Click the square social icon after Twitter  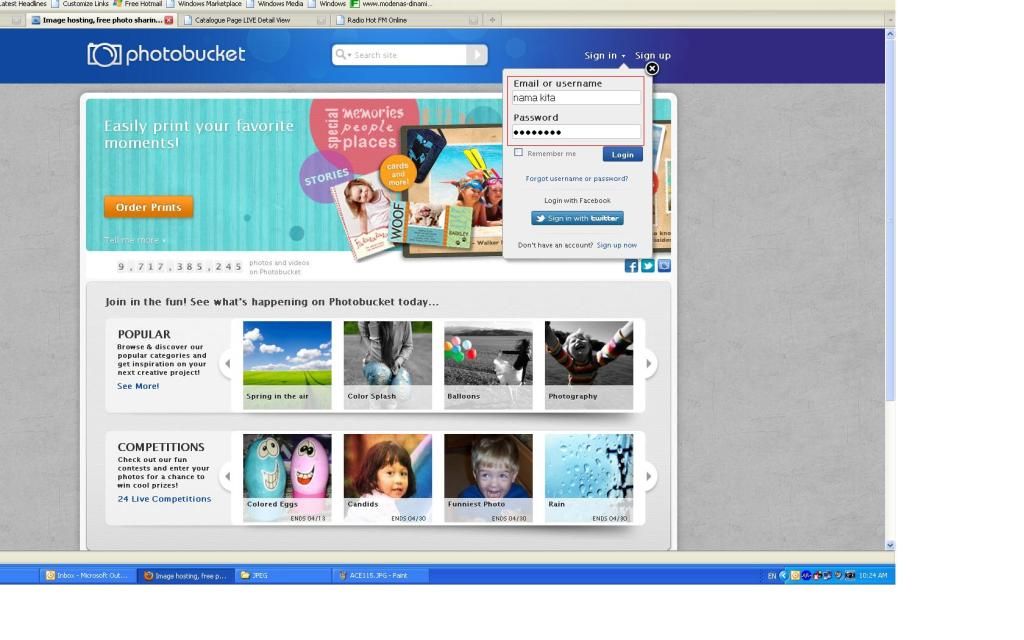coord(664,266)
